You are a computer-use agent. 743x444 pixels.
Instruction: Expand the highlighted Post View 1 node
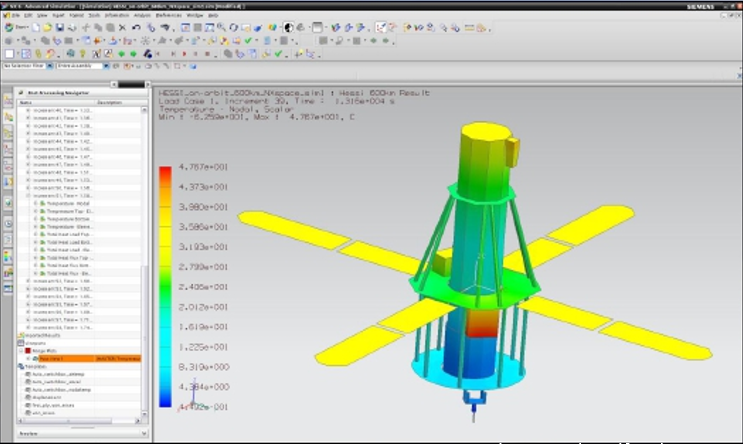(28, 359)
